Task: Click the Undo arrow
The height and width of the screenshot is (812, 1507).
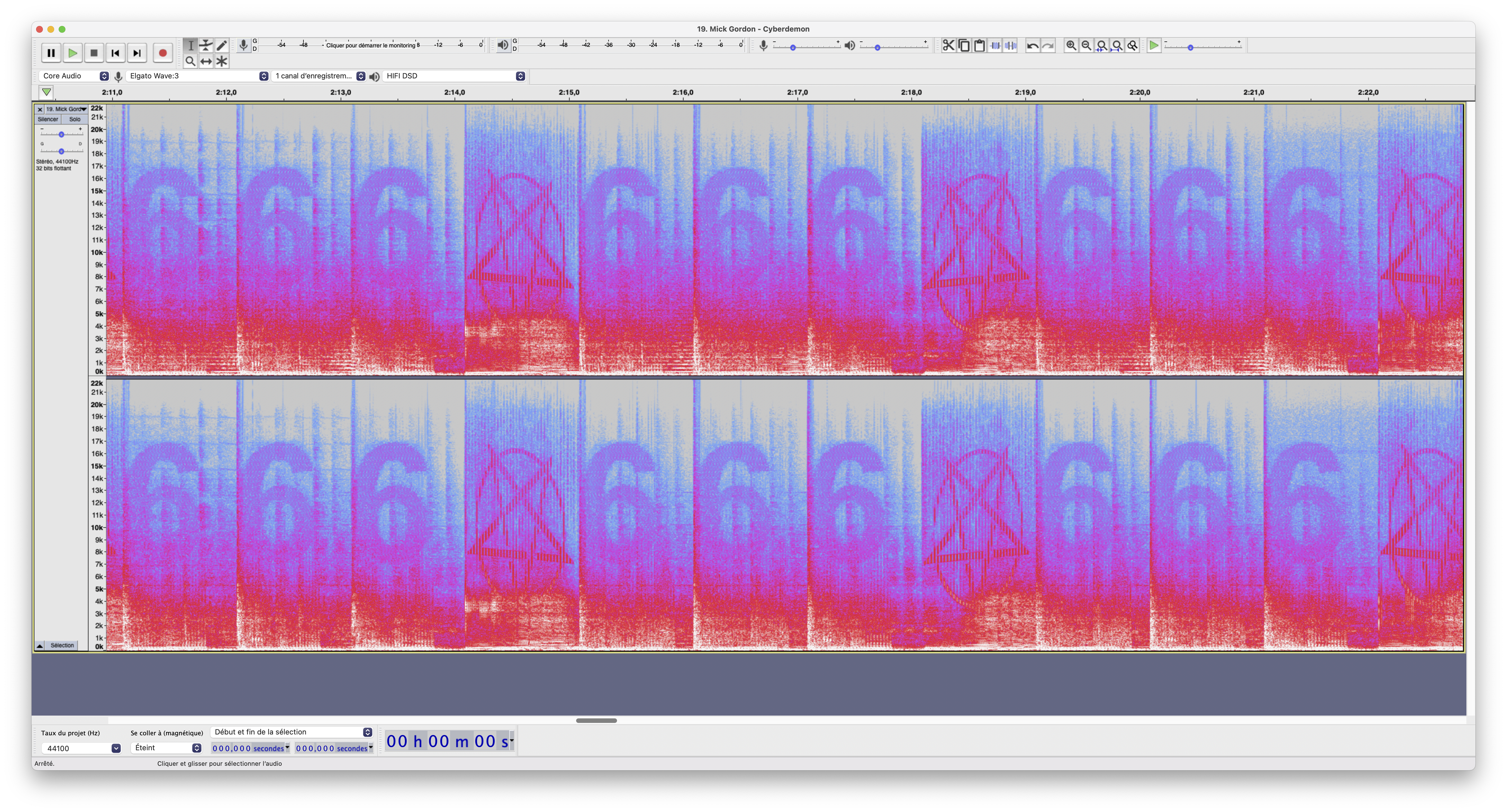Action: [x=1033, y=45]
